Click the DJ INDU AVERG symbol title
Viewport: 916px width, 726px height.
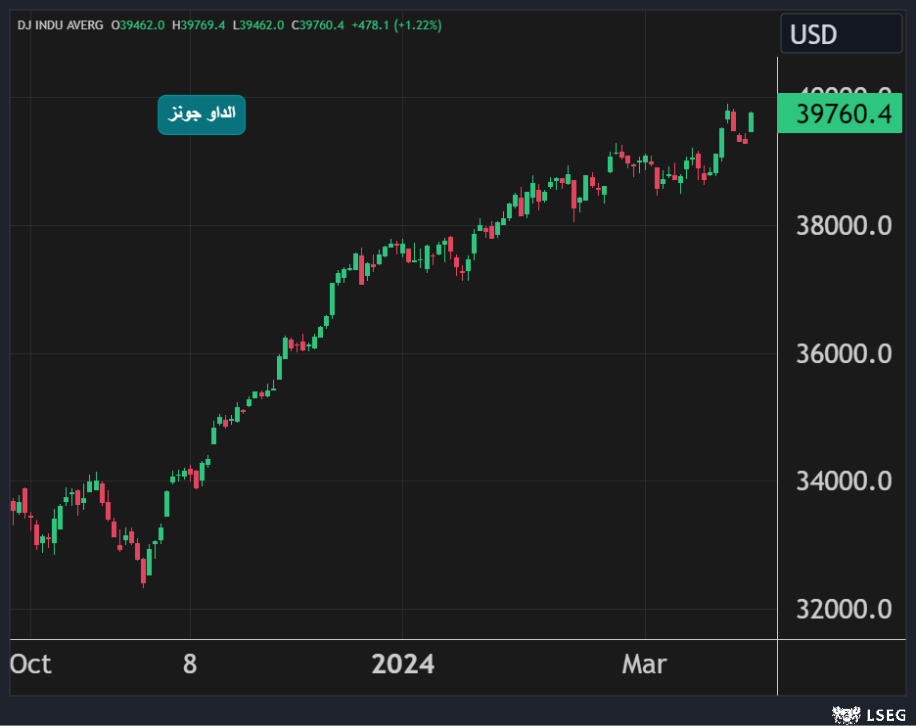tap(60, 24)
